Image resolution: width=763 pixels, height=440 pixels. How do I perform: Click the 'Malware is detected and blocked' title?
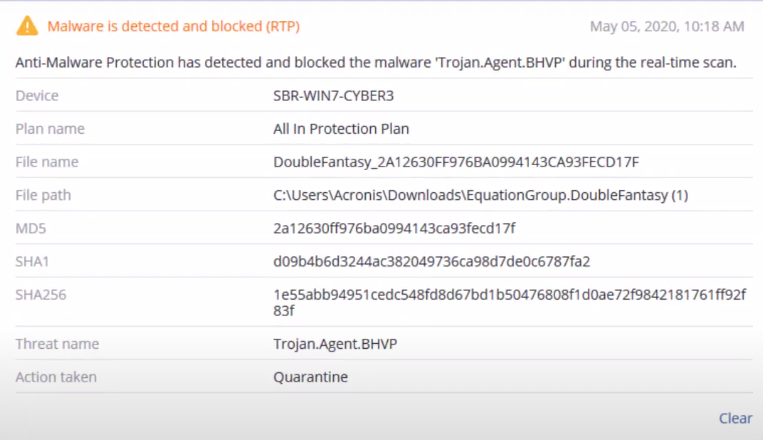(x=173, y=25)
